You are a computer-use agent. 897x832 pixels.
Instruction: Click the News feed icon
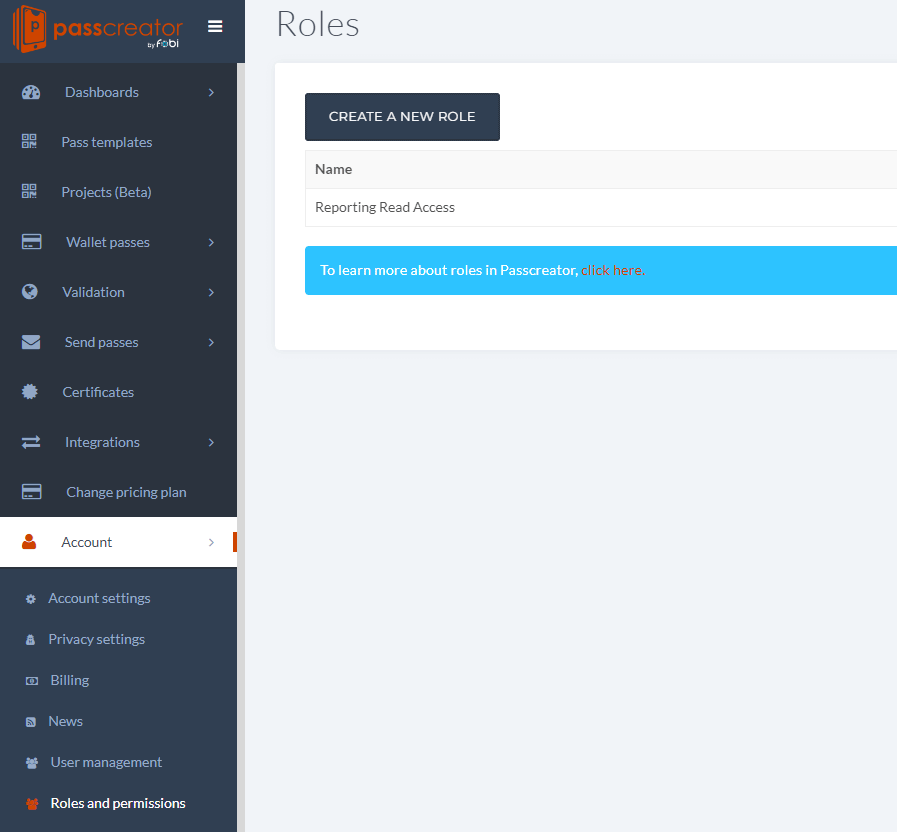[x=31, y=722]
